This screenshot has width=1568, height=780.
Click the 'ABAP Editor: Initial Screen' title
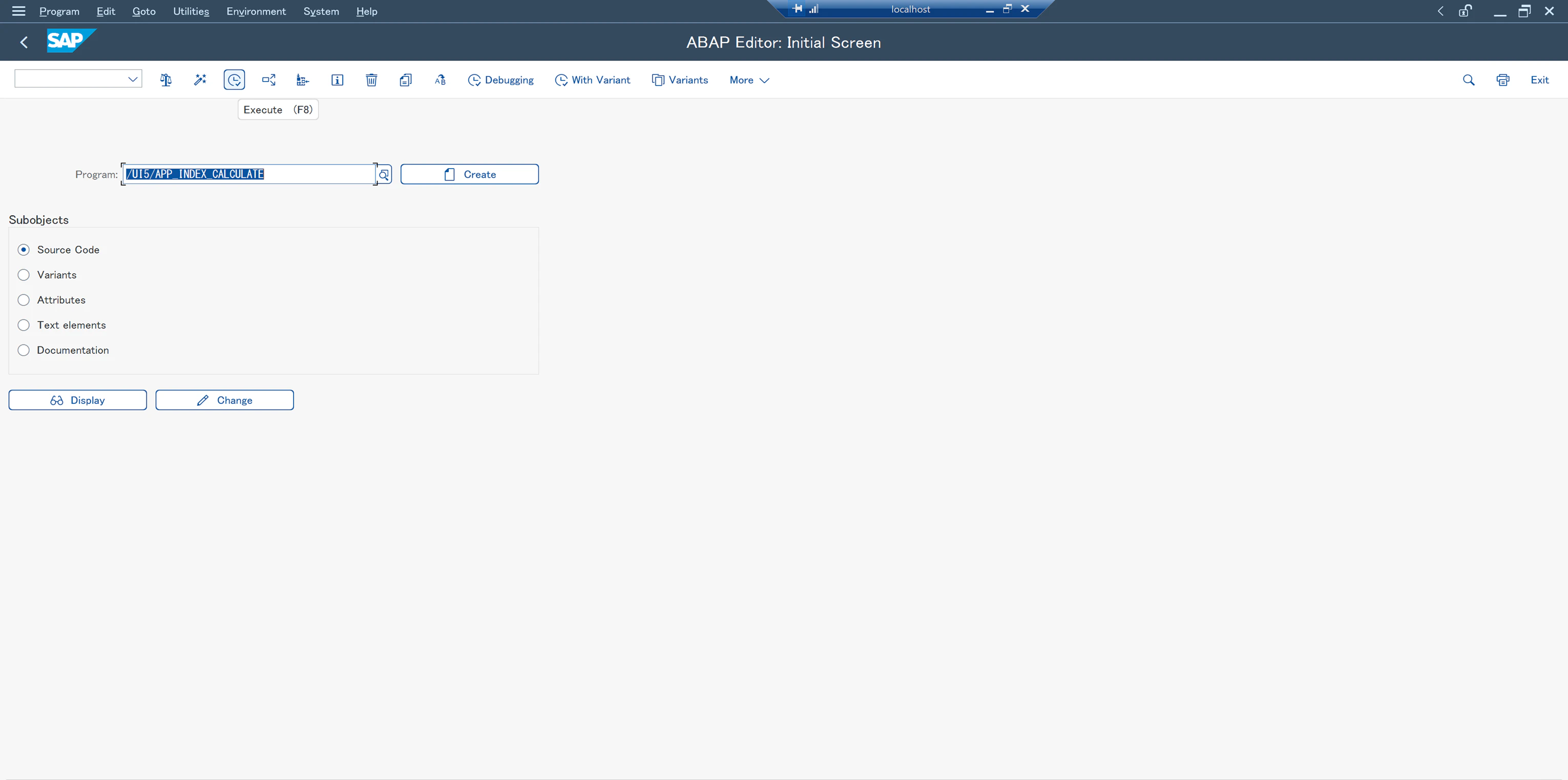(783, 42)
